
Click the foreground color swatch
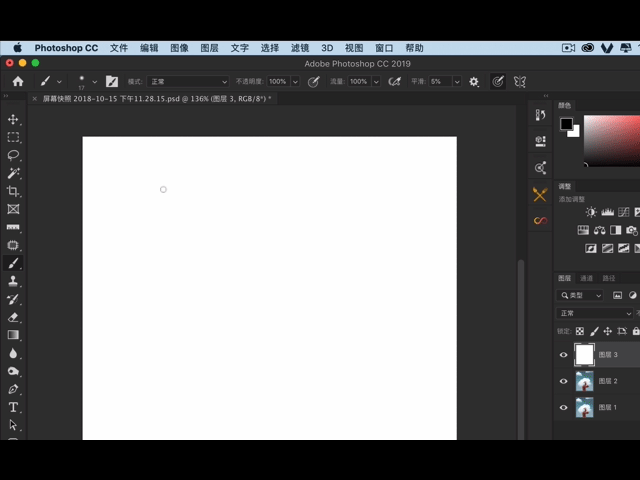[566, 124]
